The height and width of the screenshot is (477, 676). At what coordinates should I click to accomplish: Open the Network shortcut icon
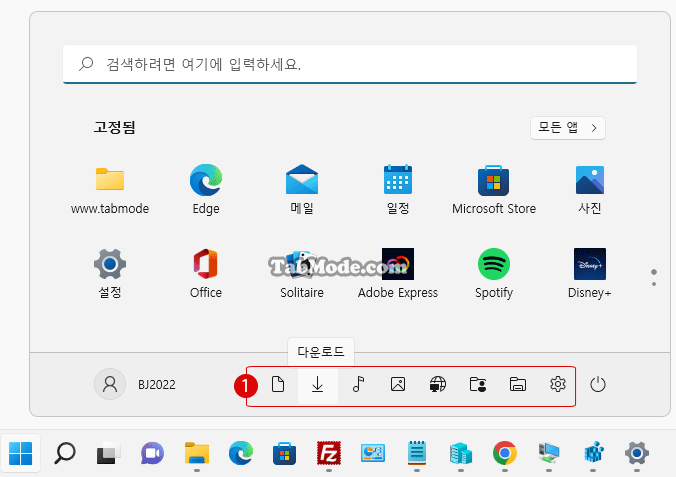tap(438, 384)
